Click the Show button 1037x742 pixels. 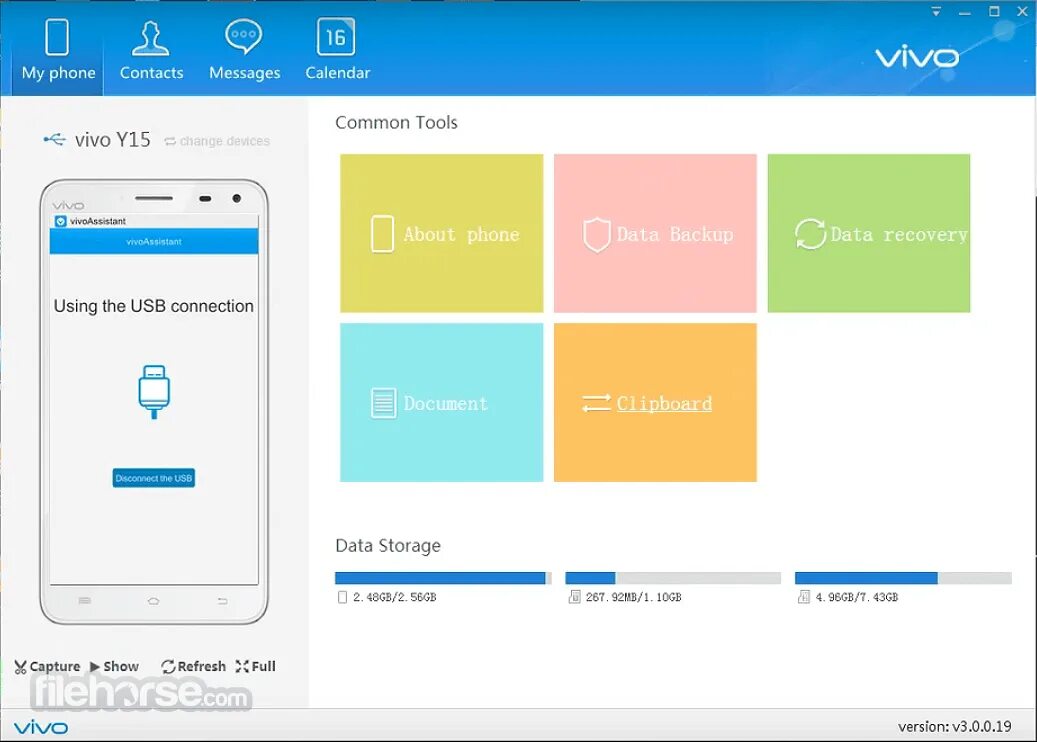coord(114,667)
